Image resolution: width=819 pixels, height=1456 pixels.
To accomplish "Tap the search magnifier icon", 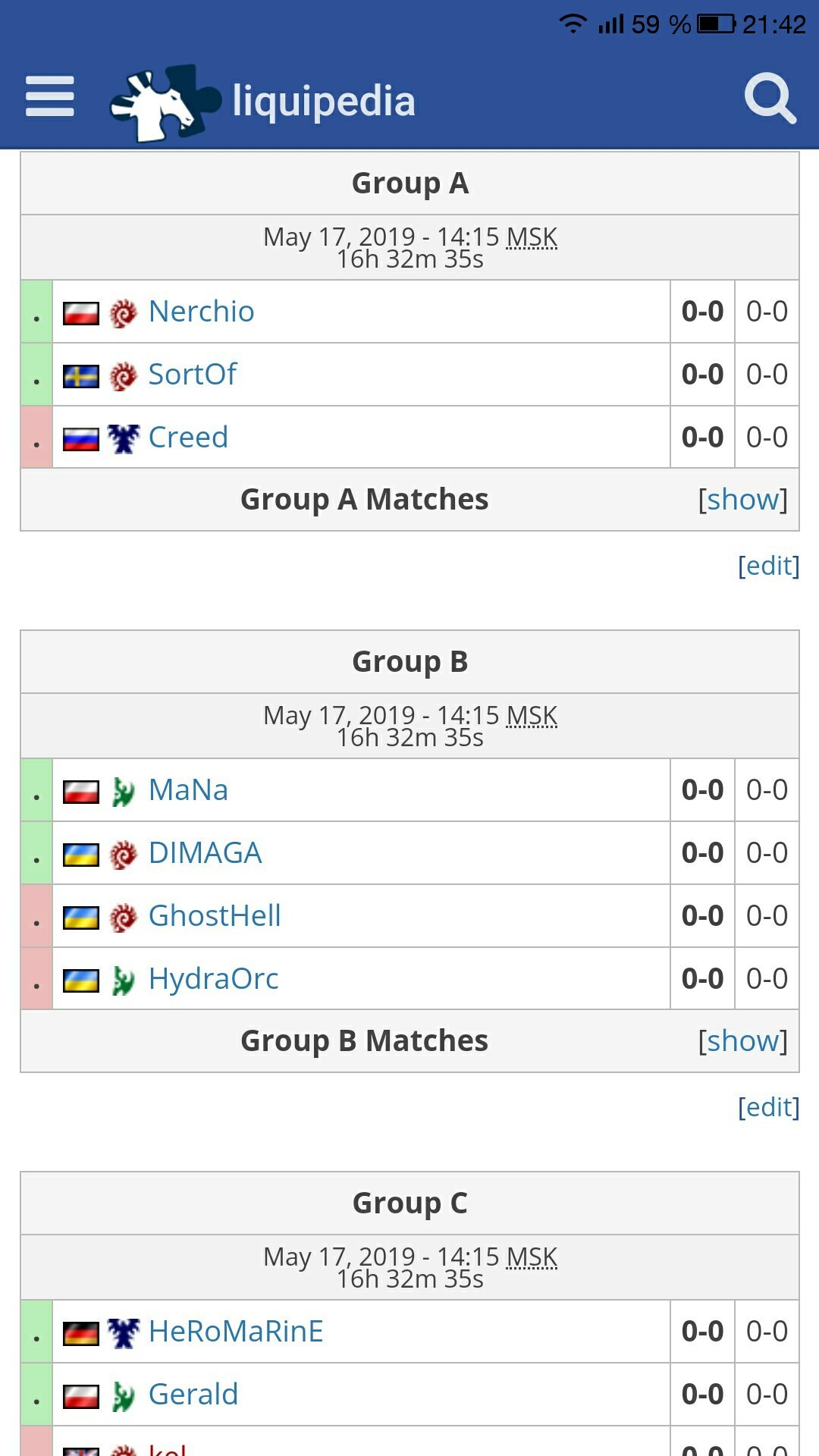I will 770,98.
